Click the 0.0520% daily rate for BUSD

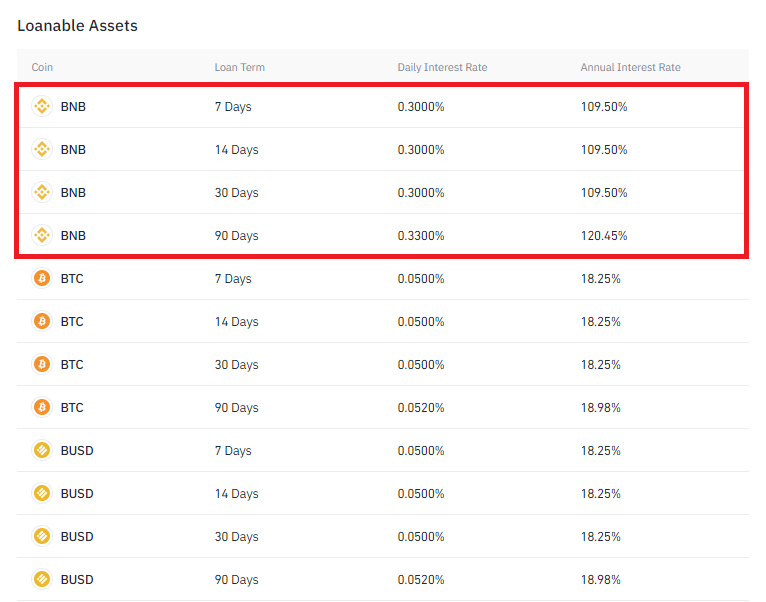click(x=421, y=580)
